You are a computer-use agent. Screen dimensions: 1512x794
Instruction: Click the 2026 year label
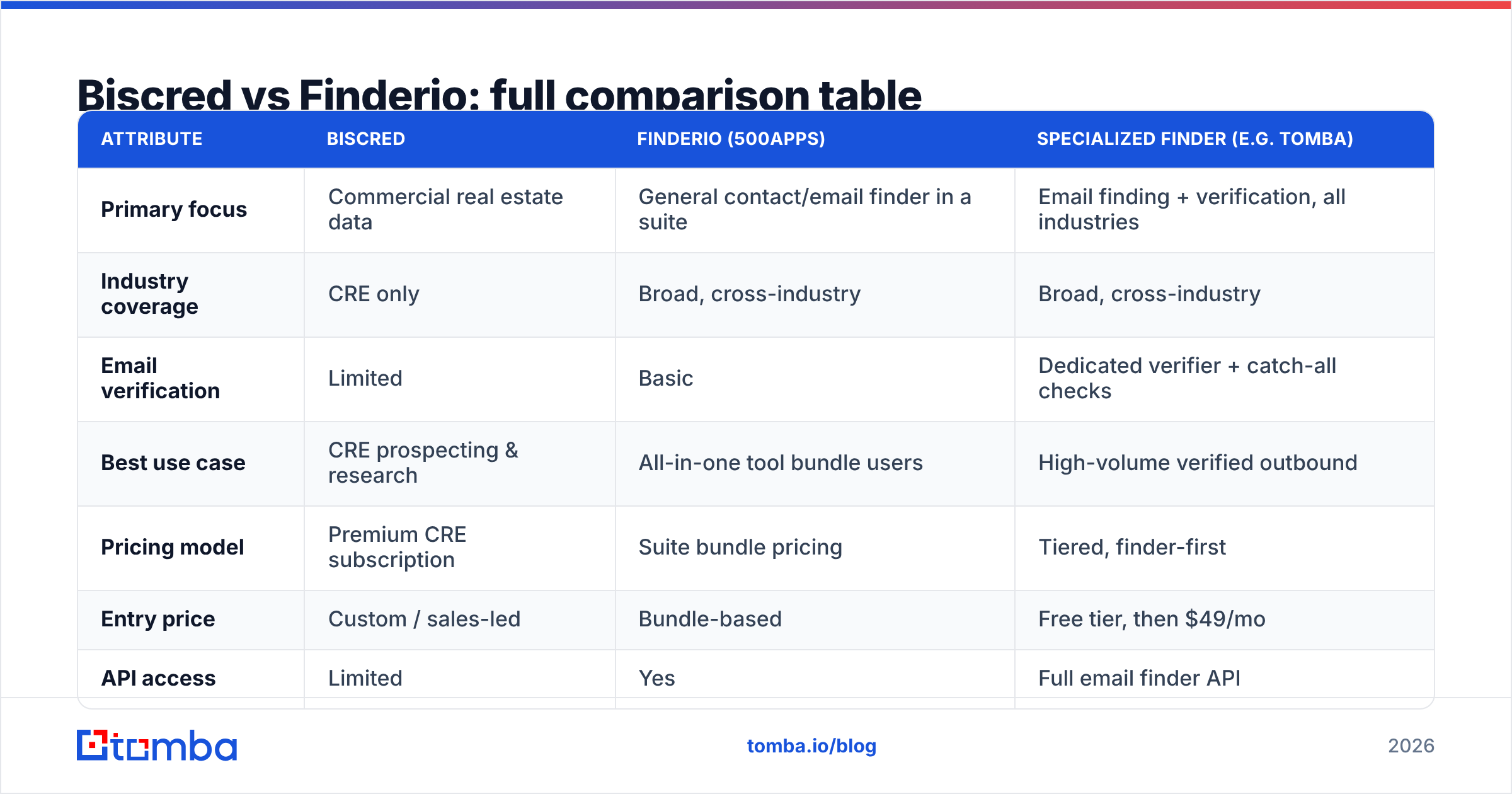pos(1411,746)
